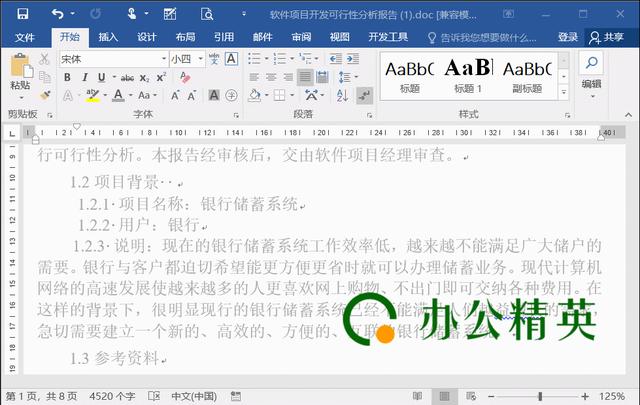This screenshot has height=405, width=640.
Task: Click the 中文(中国) language indicator
Action: [194, 396]
